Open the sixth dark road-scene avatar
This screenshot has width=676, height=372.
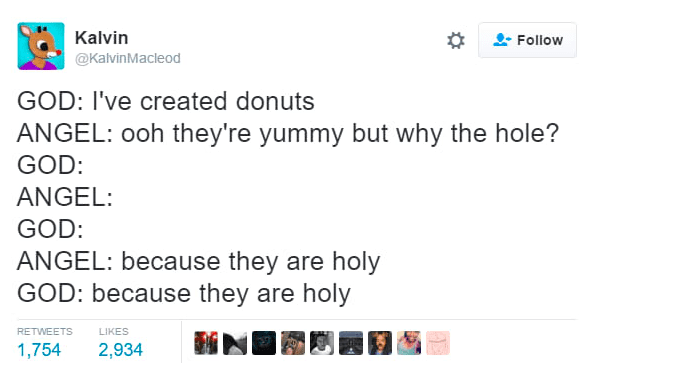(x=351, y=343)
